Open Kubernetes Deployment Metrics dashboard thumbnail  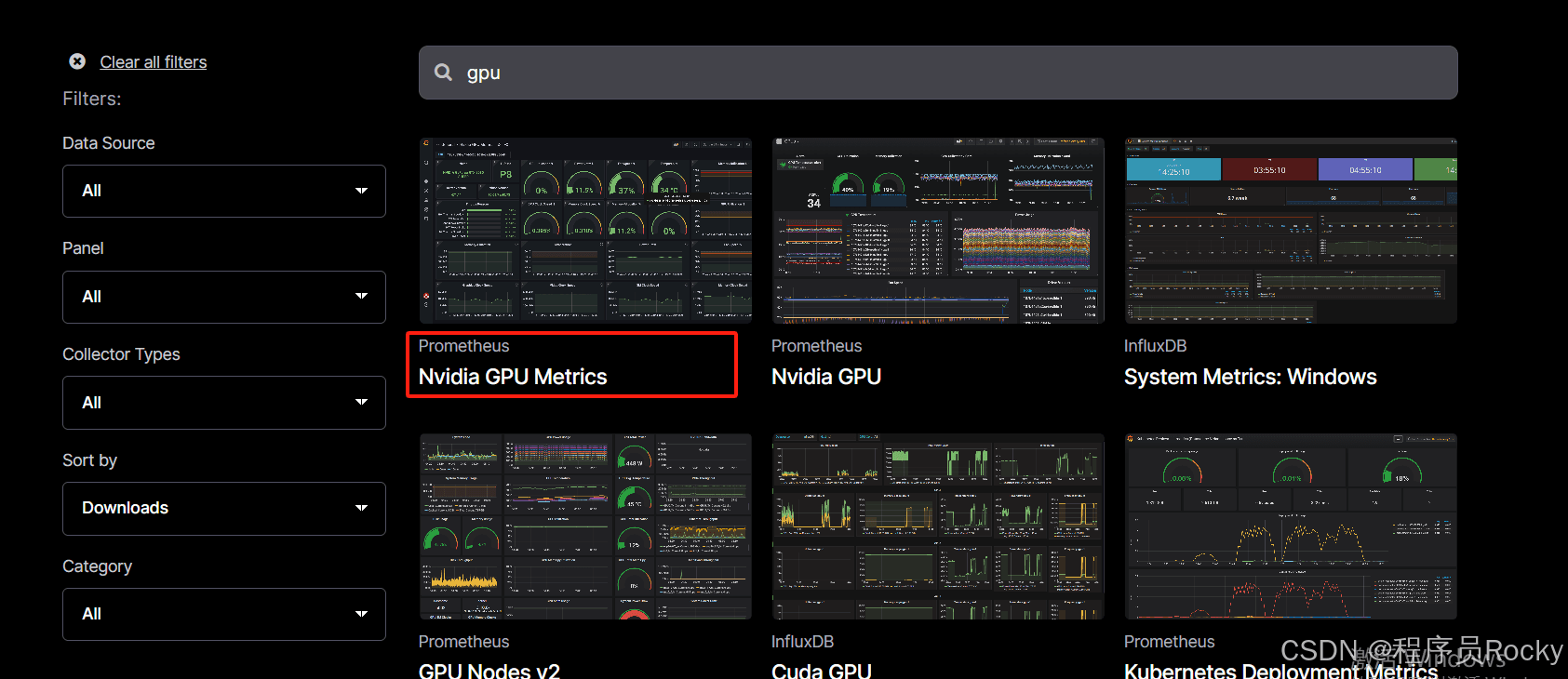[1290, 526]
